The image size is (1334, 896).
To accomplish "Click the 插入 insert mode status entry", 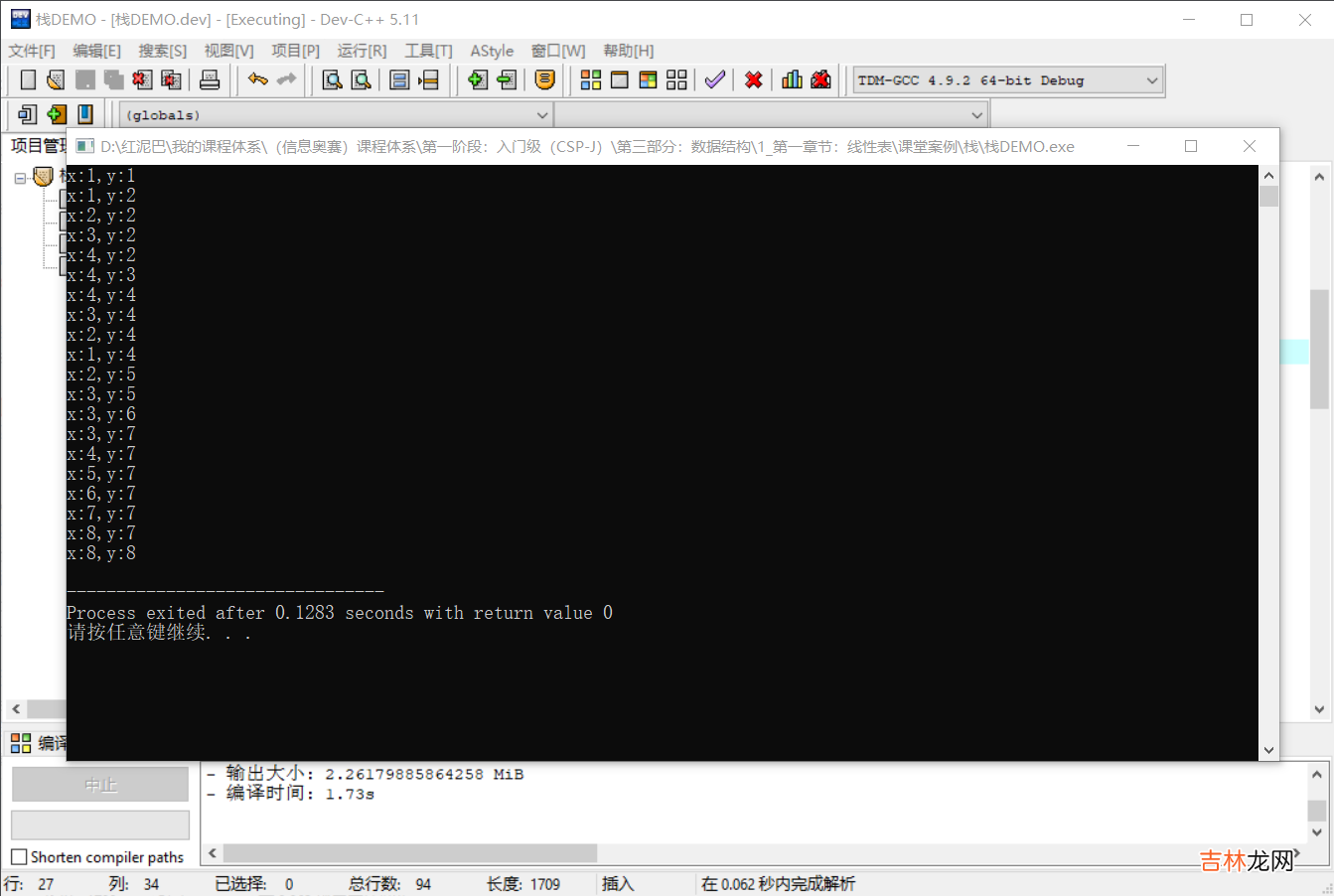I will point(618,884).
